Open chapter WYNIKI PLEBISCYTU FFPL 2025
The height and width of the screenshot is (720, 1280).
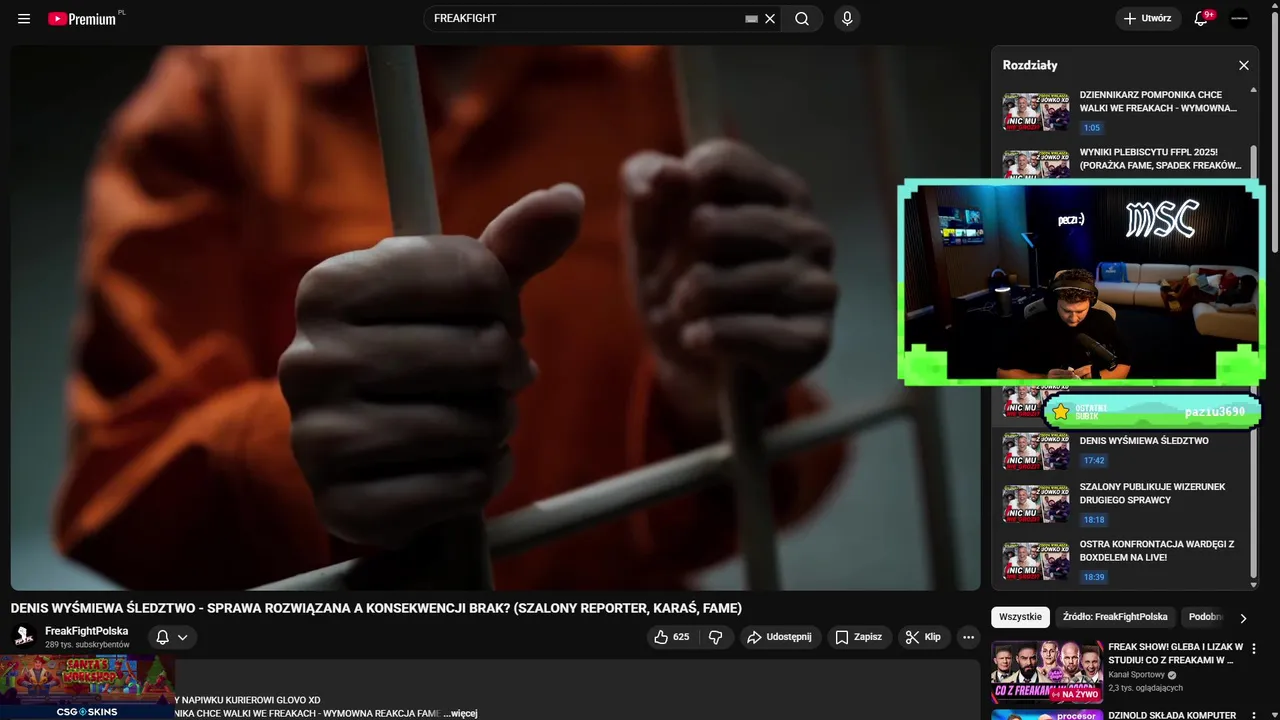[x=1160, y=159]
